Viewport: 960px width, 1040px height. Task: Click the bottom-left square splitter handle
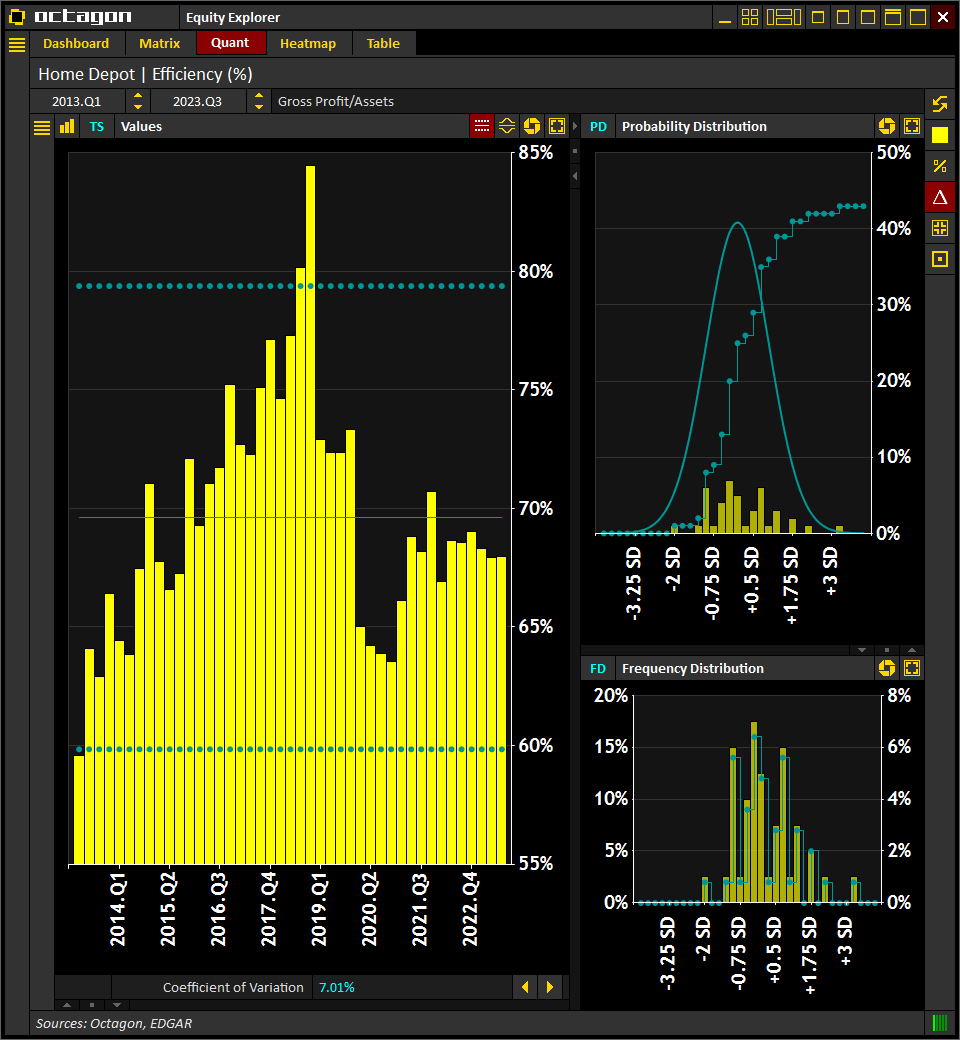coord(92,1005)
